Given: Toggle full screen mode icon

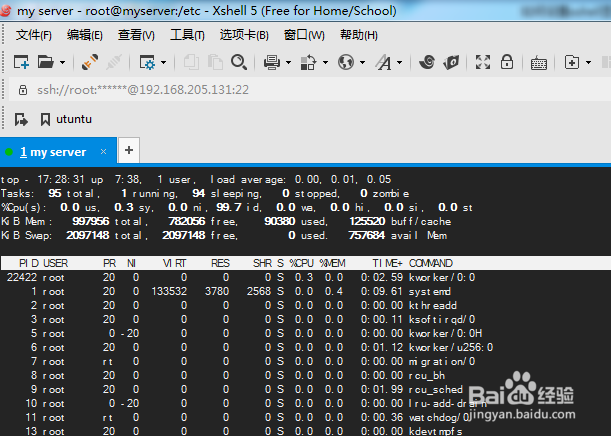Looking at the screenshot, I should (x=483, y=62).
